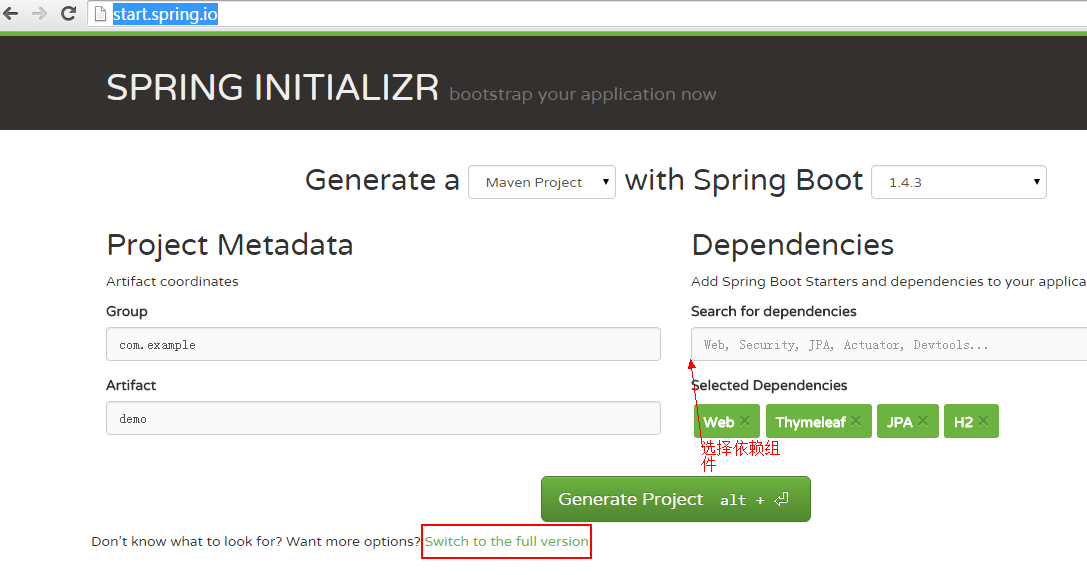Click the 'Artifact coordinates' text

pos(172,281)
